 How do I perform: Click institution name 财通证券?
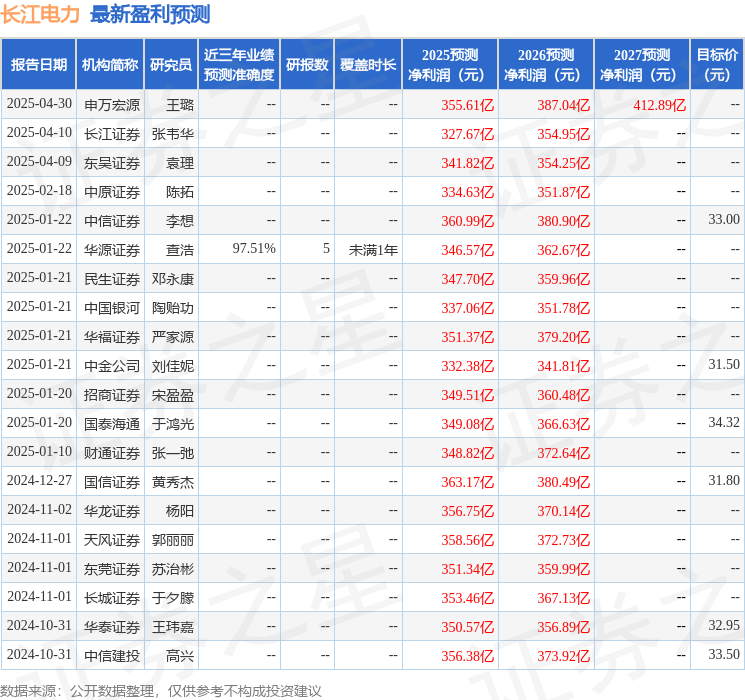coord(112,453)
